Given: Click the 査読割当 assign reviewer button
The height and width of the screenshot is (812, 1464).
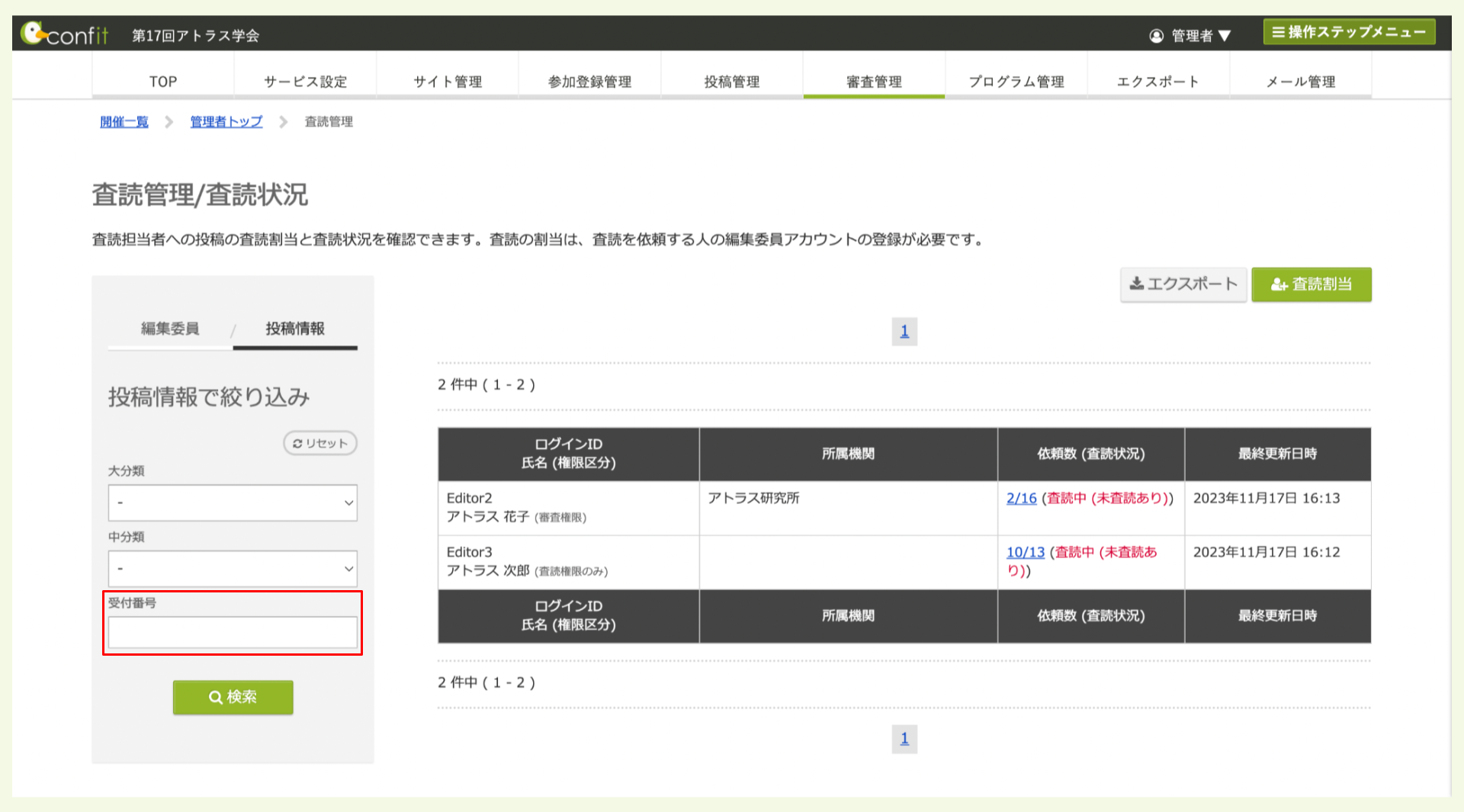Looking at the screenshot, I should coord(1311,284).
